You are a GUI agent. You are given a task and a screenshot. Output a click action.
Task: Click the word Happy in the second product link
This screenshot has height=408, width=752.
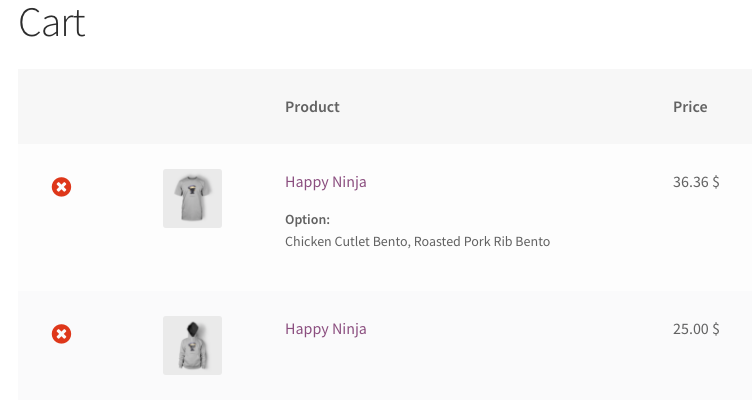tap(304, 329)
